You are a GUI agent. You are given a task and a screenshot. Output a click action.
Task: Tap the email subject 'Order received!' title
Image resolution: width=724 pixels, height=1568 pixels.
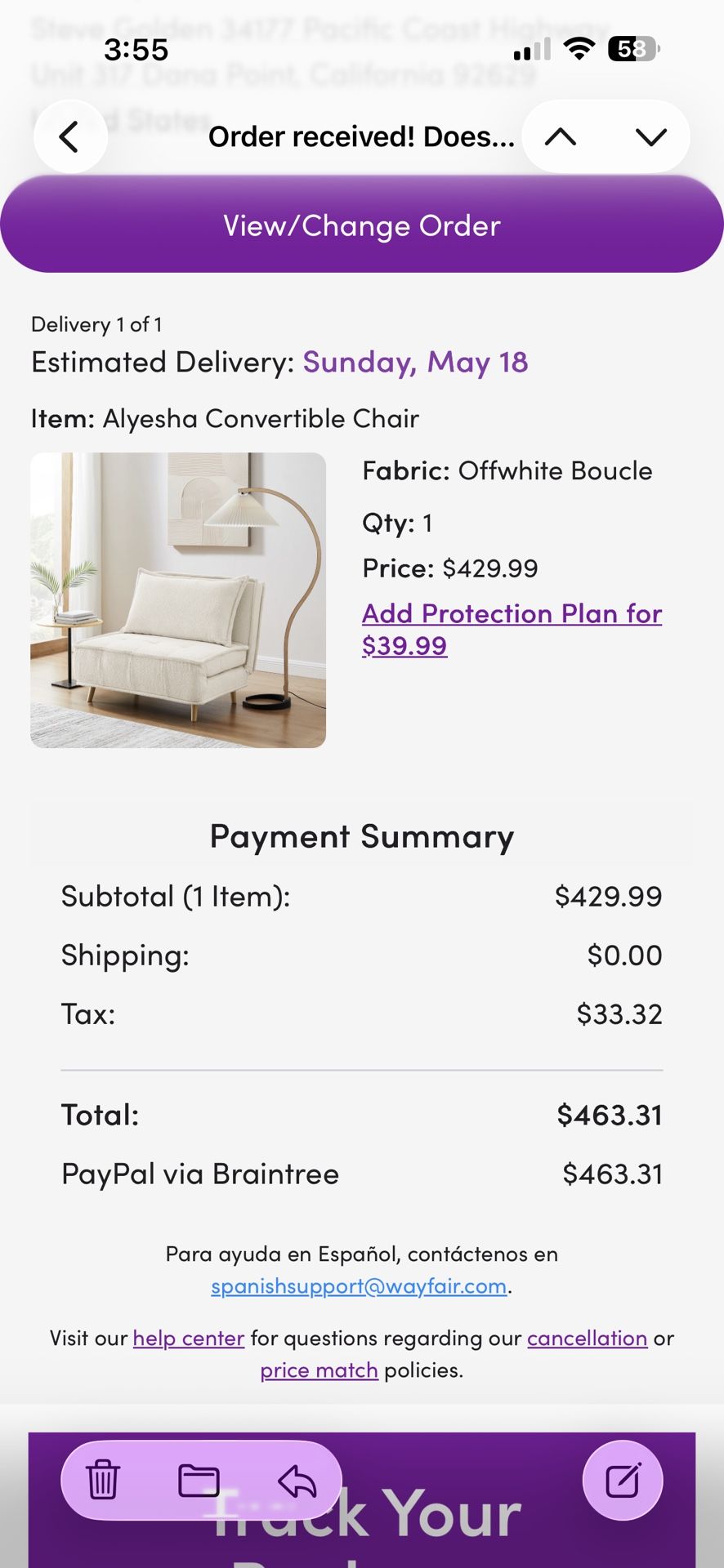point(361,136)
